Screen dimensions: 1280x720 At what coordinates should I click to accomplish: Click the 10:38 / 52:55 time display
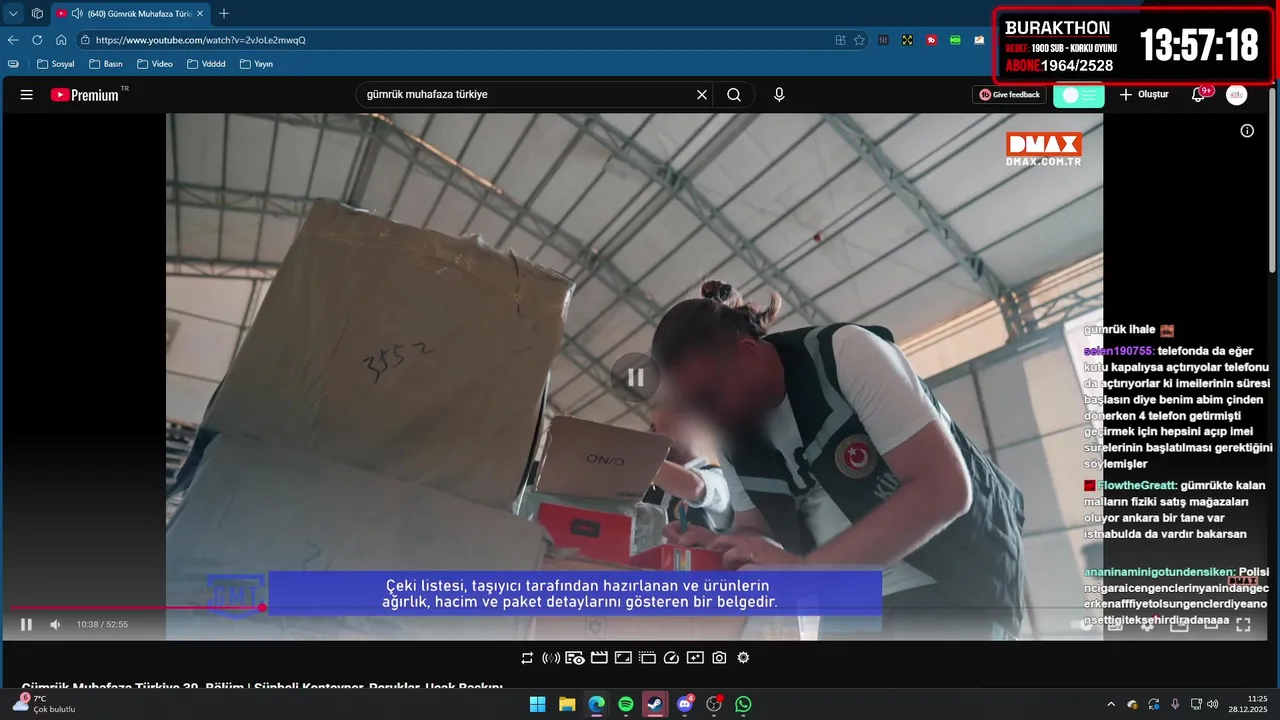(x=102, y=625)
